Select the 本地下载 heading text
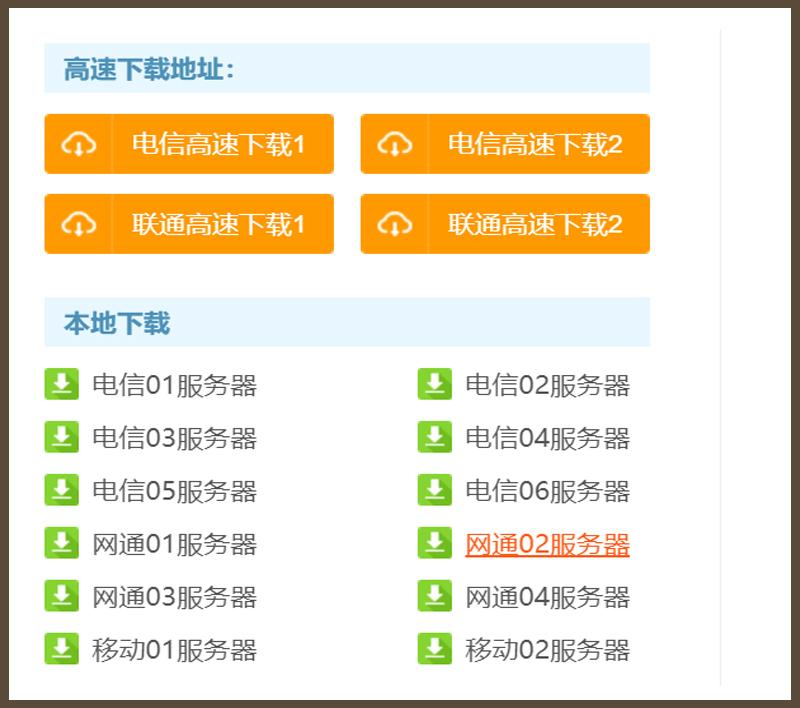 coord(117,323)
